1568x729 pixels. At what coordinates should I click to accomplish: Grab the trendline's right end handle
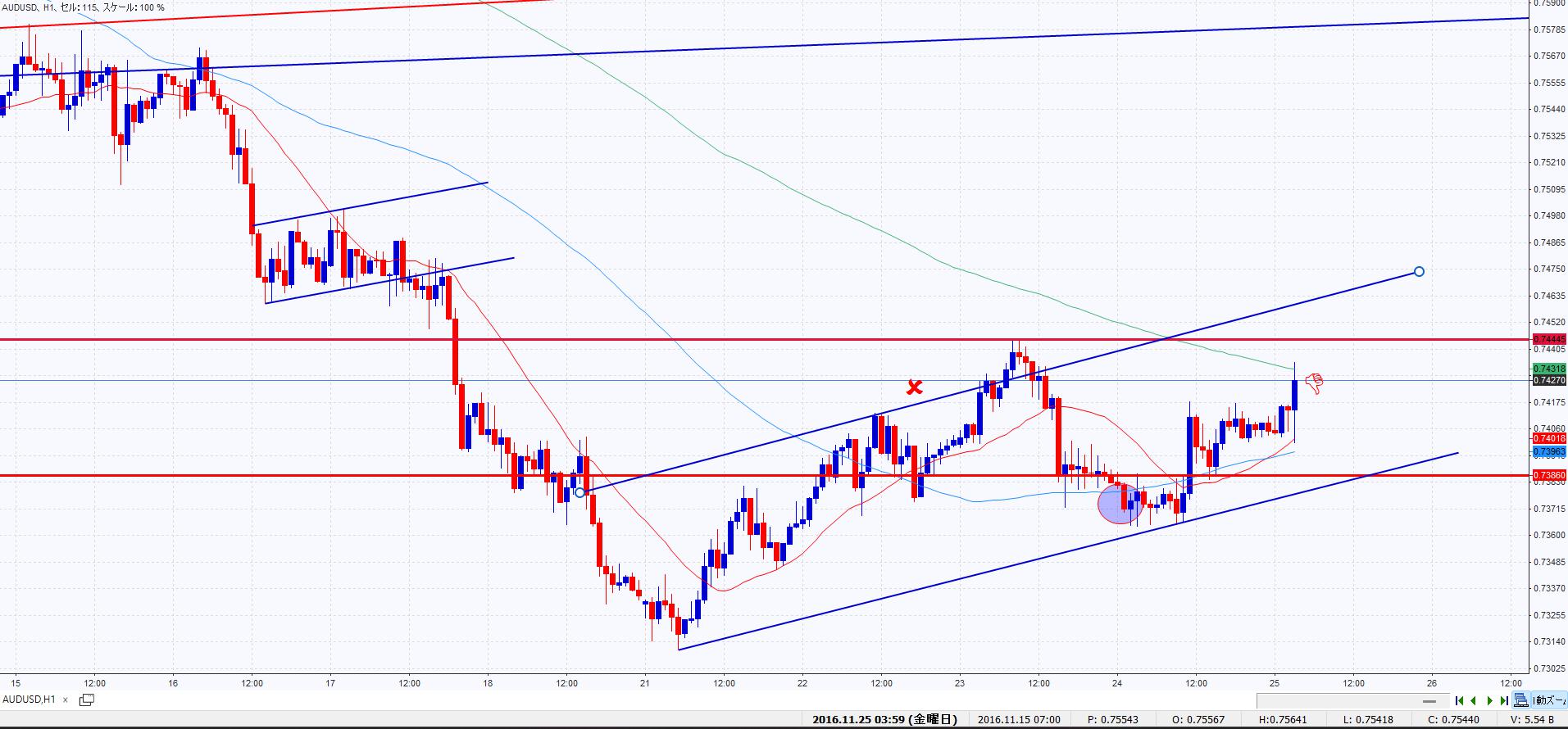[1419, 271]
